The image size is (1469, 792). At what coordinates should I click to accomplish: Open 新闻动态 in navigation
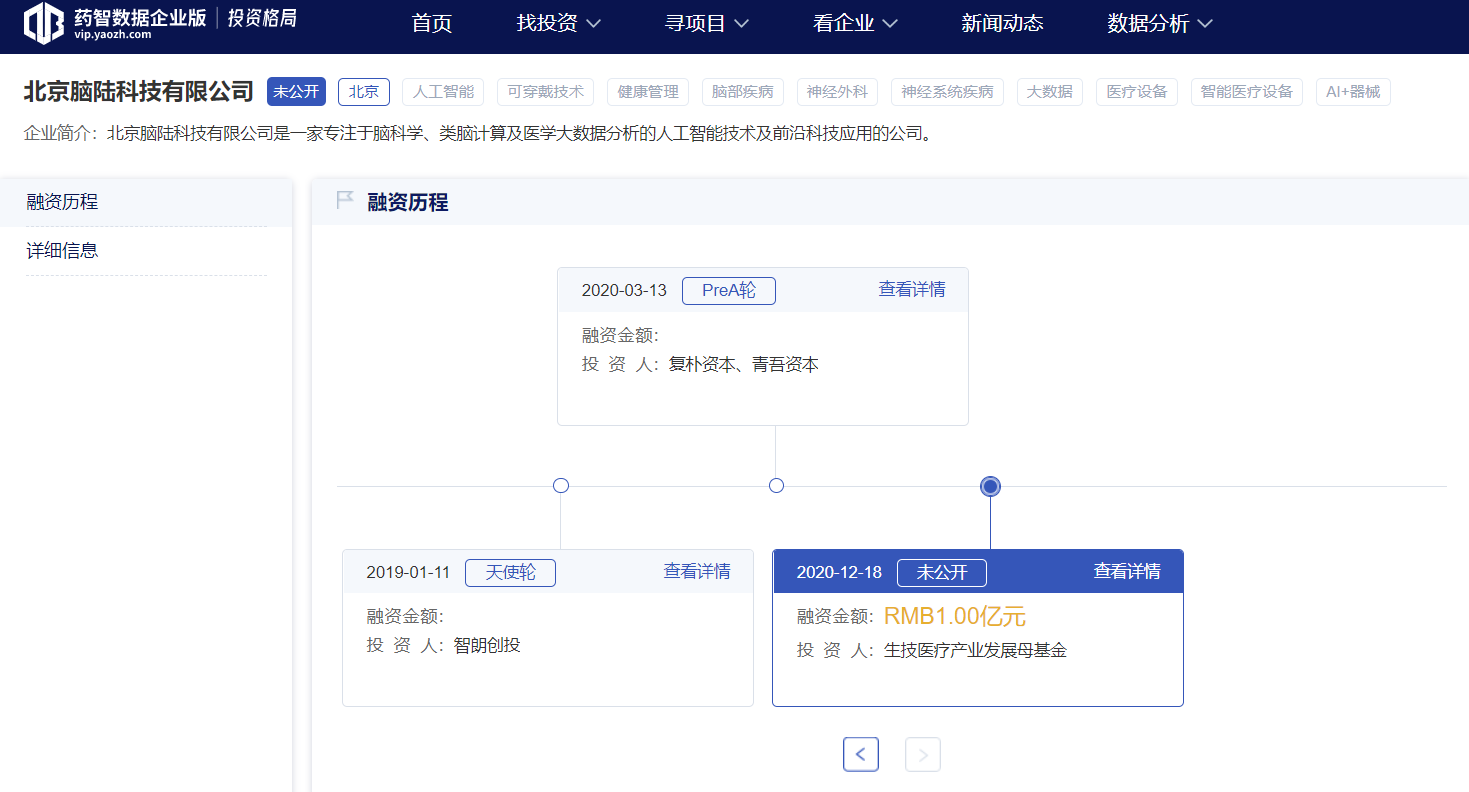click(1002, 23)
